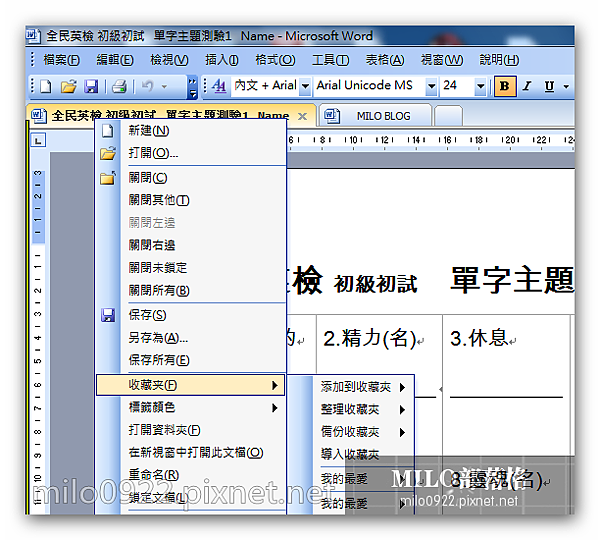This screenshot has width=600, height=540.
Task: Expand the 標籤顏色 submenu
Action: (x=191, y=407)
